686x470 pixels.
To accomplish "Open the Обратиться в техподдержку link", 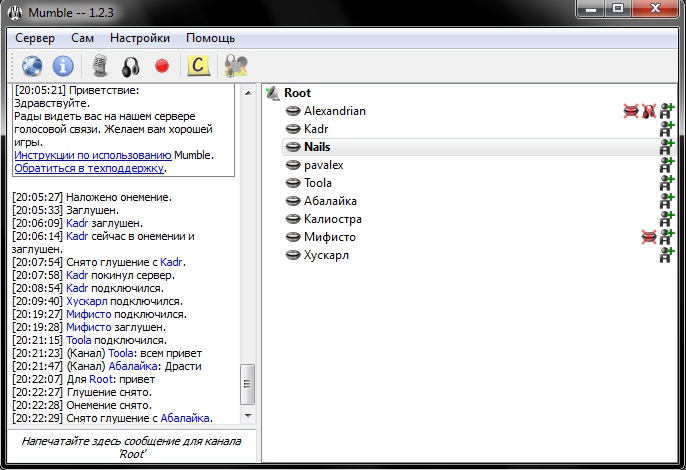I will [x=89, y=168].
